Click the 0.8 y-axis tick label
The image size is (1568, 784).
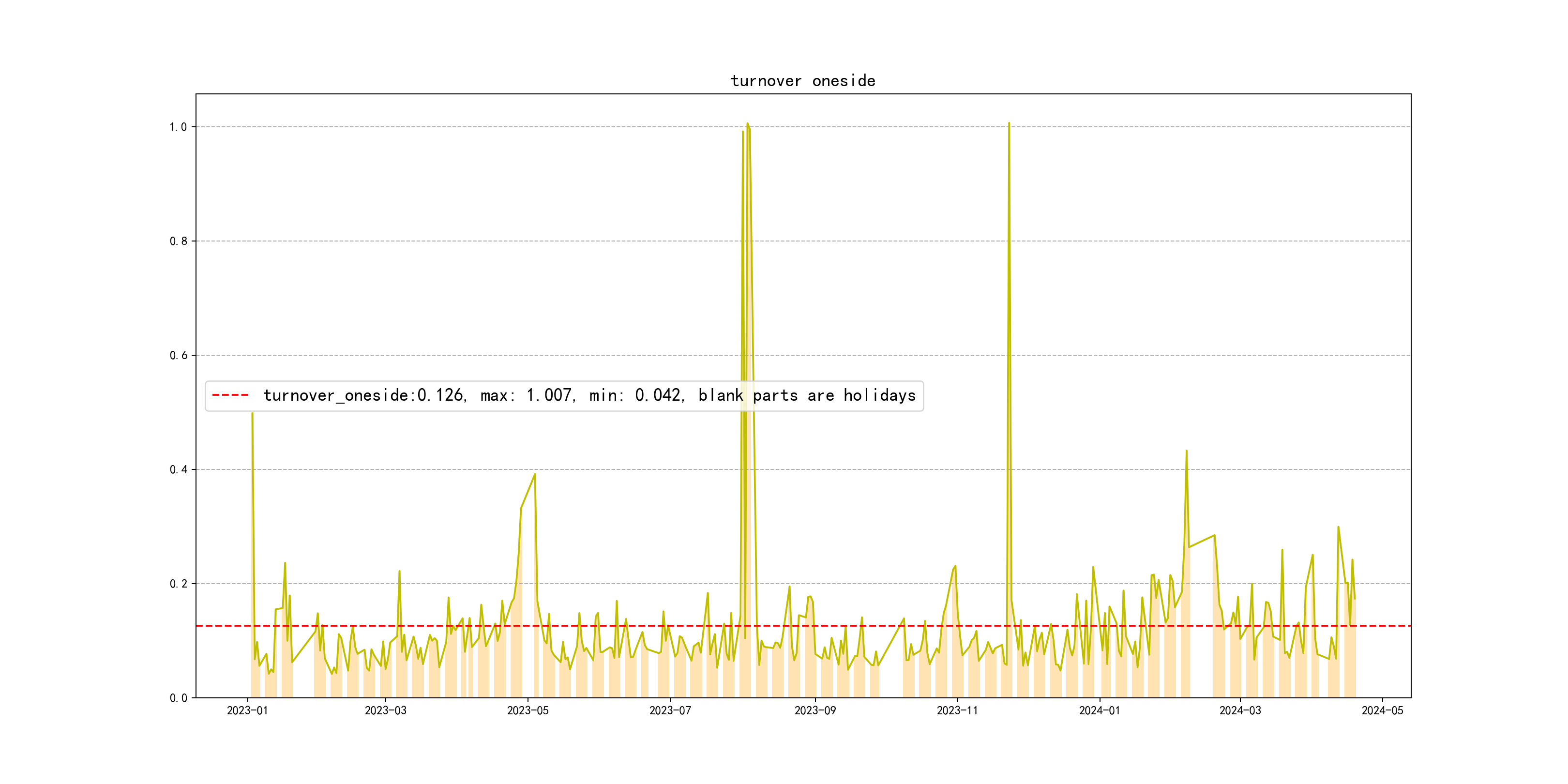click(178, 241)
